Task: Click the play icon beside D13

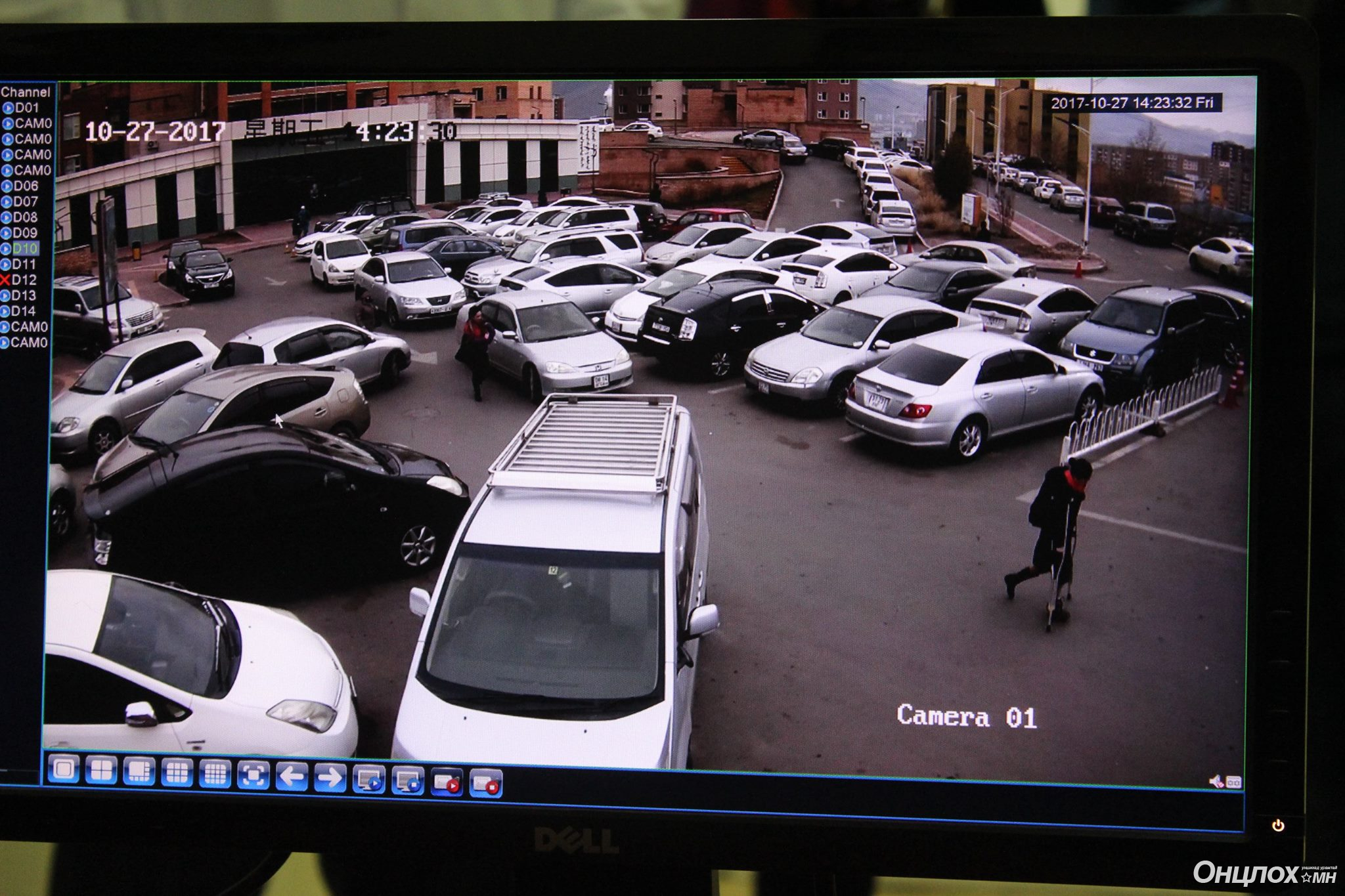Action: [6, 296]
